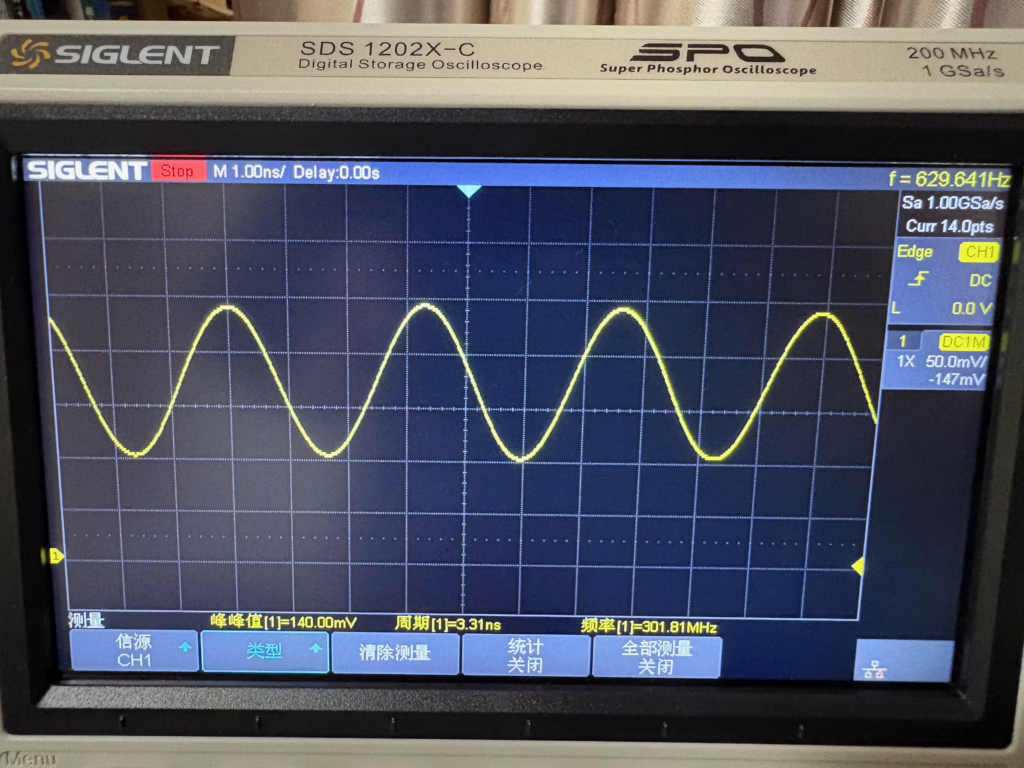Viewport: 1024px width, 768px height.
Task: Click the trigger level arrow on right edge
Action: pyautogui.click(x=857, y=567)
